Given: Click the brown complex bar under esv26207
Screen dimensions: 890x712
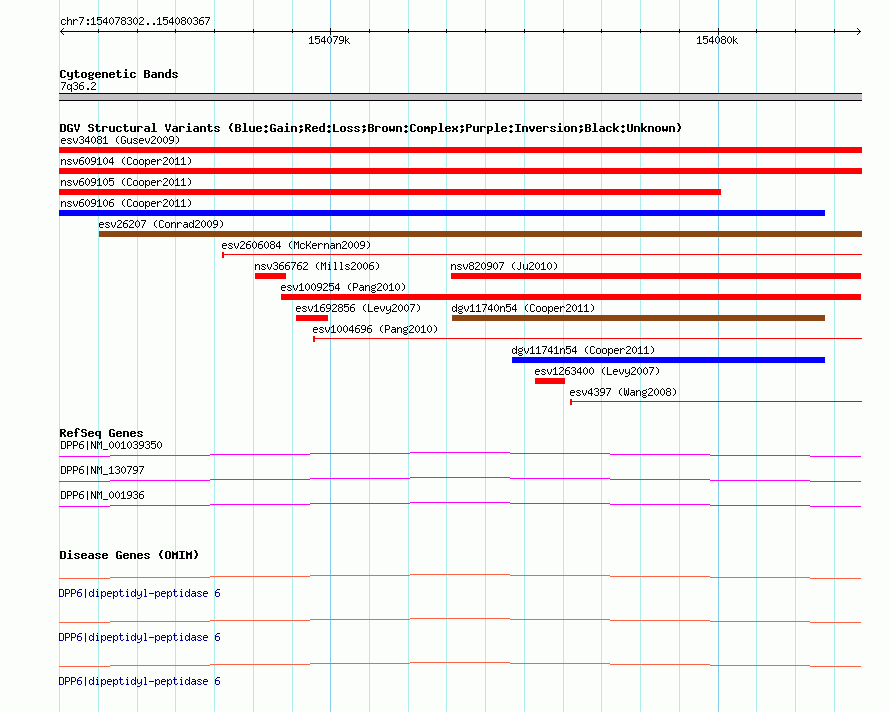Looking at the screenshot, I should click(x=480, y=234).
